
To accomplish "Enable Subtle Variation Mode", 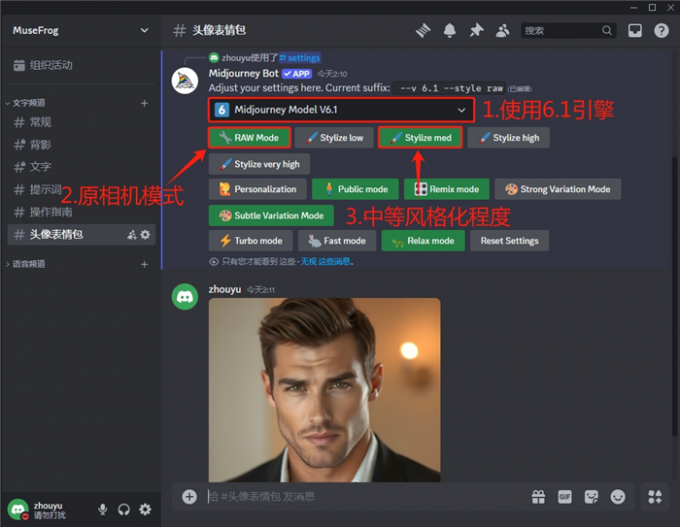I will pyautogui.click(x=271, y=216).
